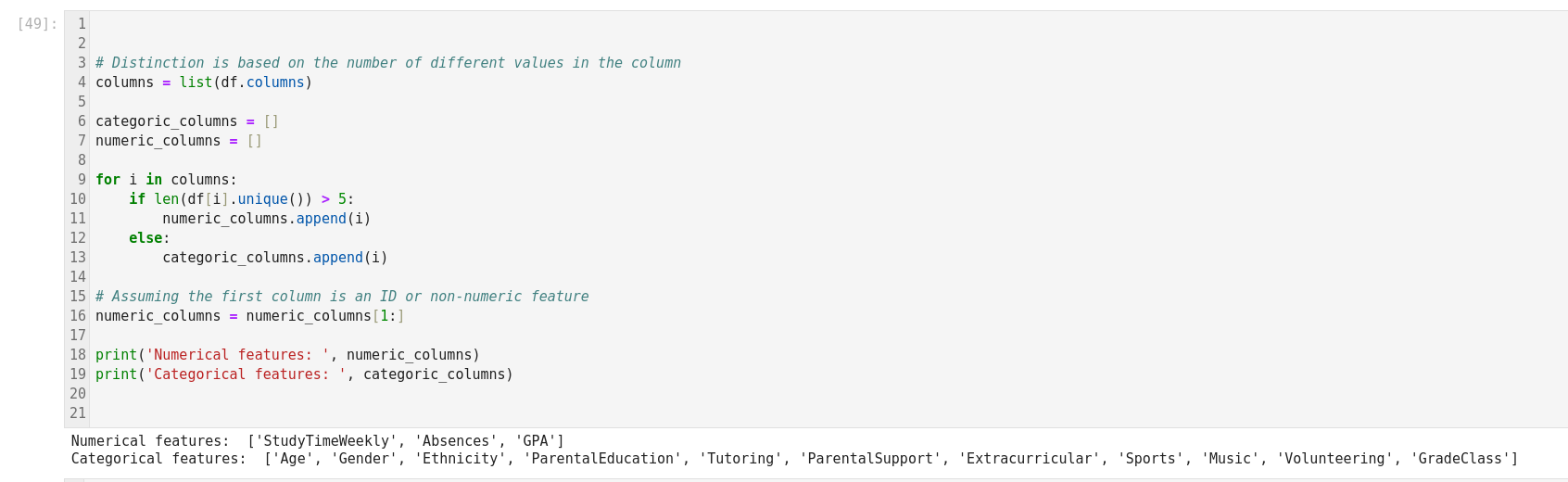This screenshot has height=482, width=1568.
Task: Click the 'Assuming the first column' comment
Action: click(341, 297)
